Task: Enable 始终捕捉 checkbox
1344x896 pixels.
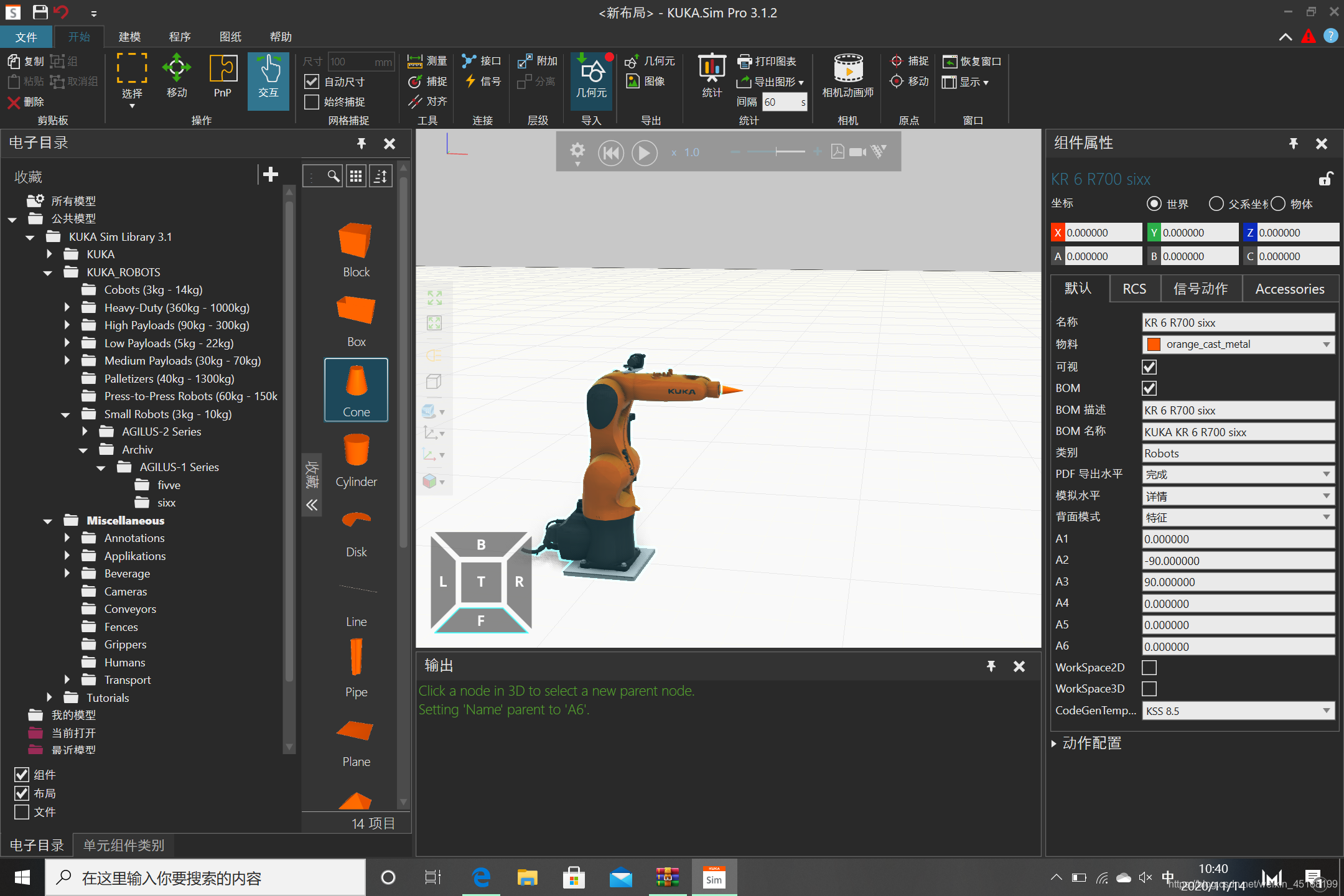Action: (312, 101)
